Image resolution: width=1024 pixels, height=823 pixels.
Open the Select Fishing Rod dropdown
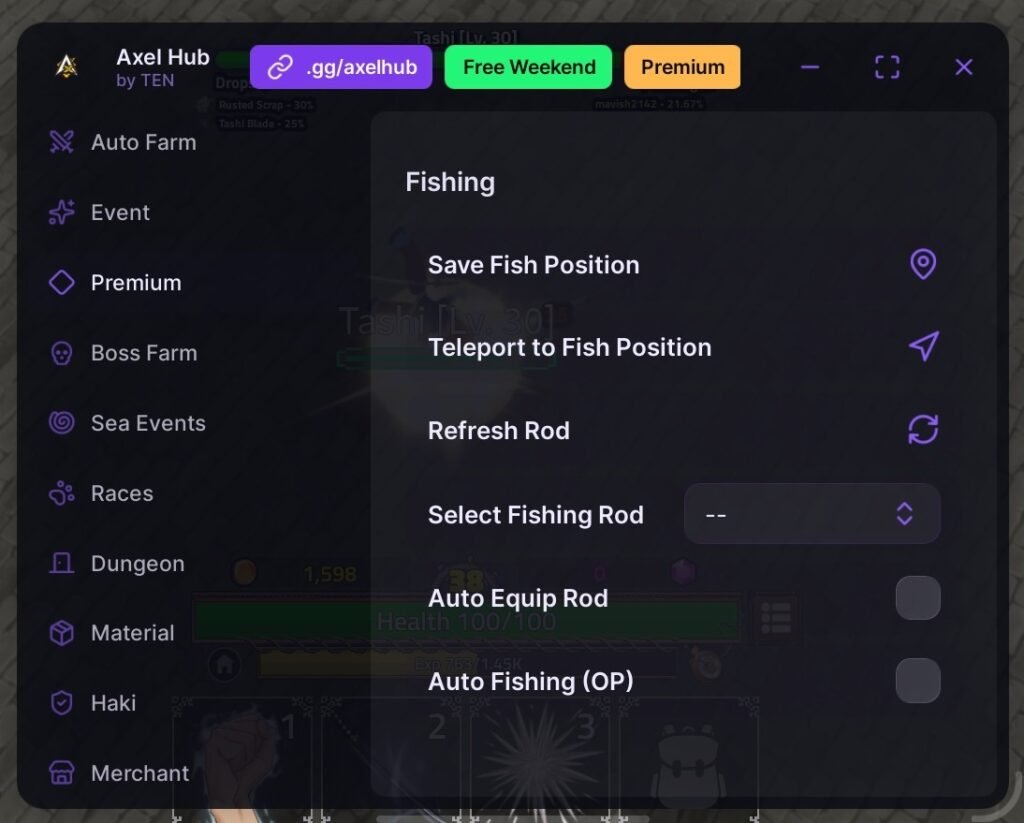811,514
